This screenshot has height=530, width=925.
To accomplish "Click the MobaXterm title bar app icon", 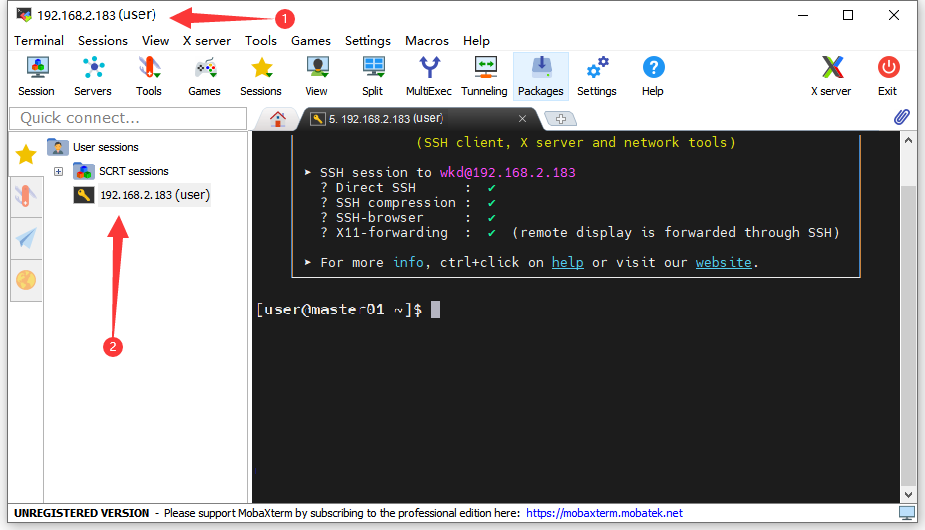I will point(24,15).
